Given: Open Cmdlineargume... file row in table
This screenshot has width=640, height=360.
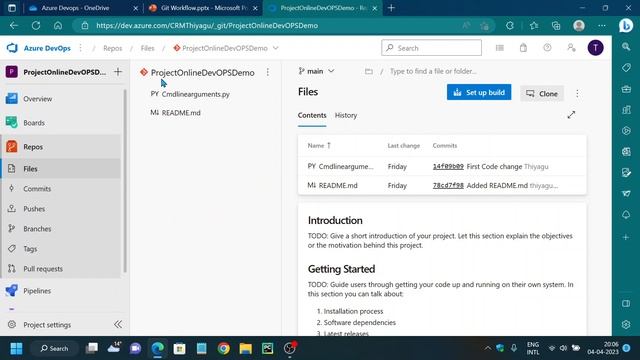Looking at the screenshot, I should coord(442,166).
